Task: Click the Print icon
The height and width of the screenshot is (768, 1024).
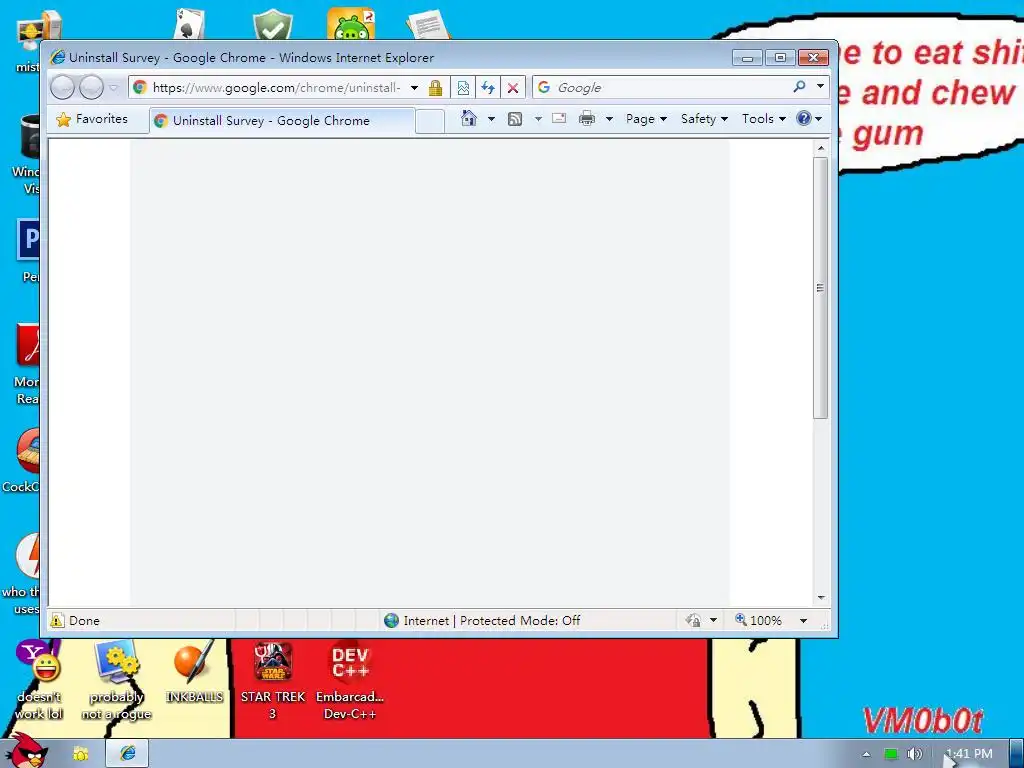Action: click(587, 118)
